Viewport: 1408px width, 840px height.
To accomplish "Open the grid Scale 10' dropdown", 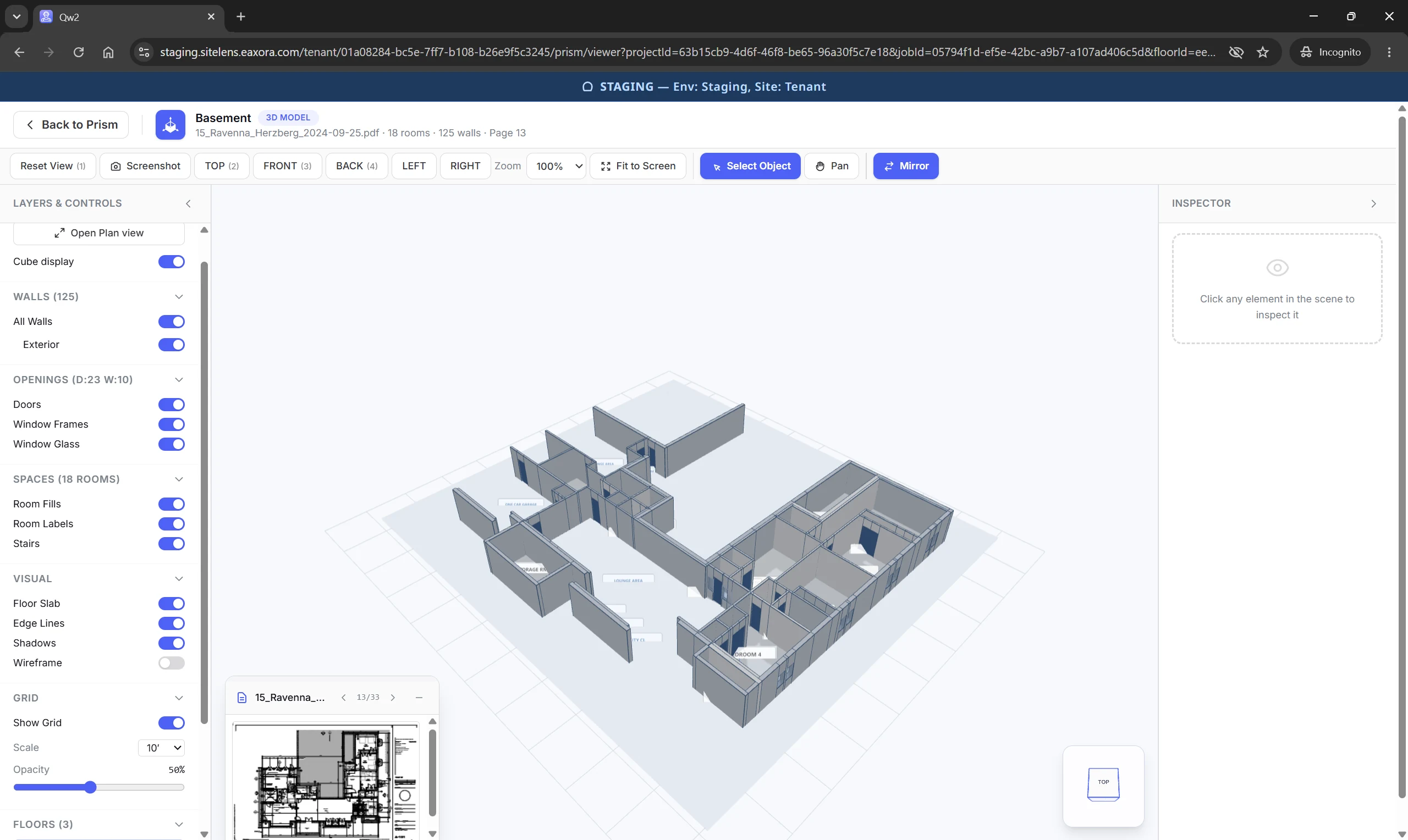I will (161, 748).
